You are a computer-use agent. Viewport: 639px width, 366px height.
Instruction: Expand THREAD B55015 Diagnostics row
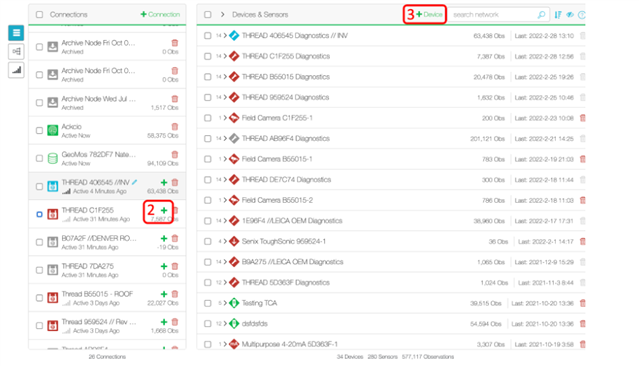[225, 77]
